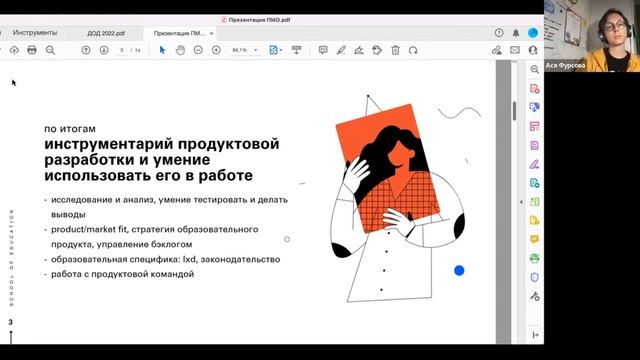Open Create PDF red tool icon

tap(534, 89)
